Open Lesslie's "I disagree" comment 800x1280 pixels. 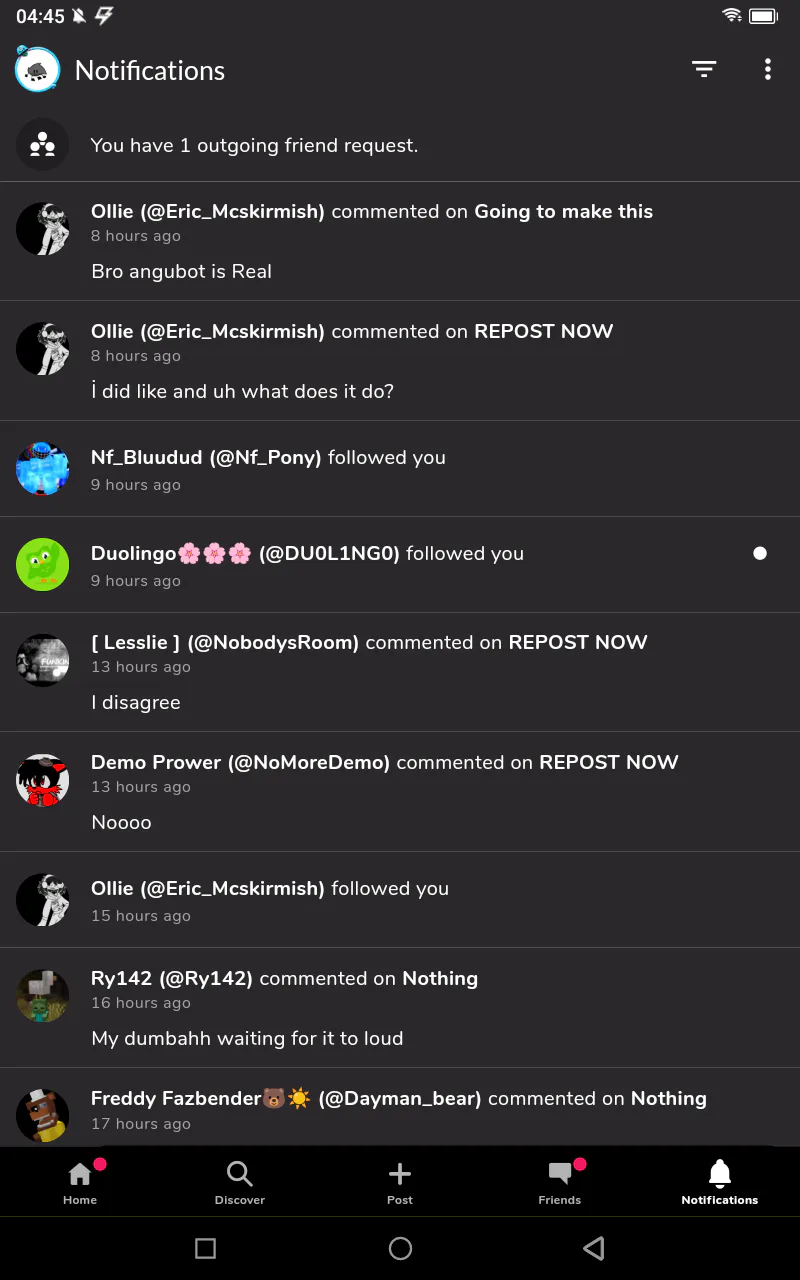(x=400, y=672)
